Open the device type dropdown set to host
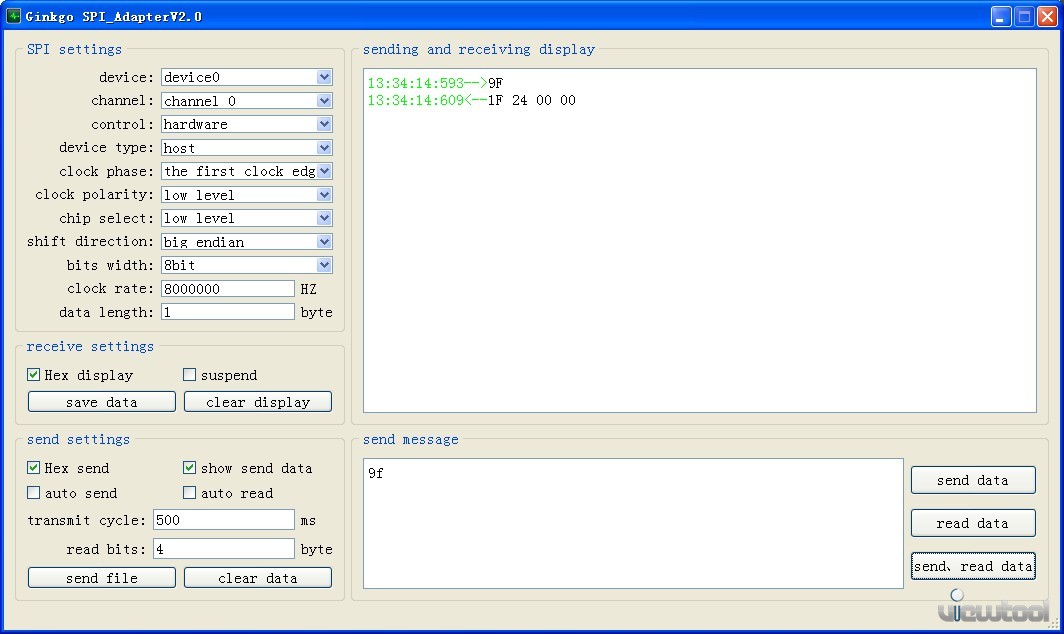The height and width of the screenshot is (634, 1064). 246,148
